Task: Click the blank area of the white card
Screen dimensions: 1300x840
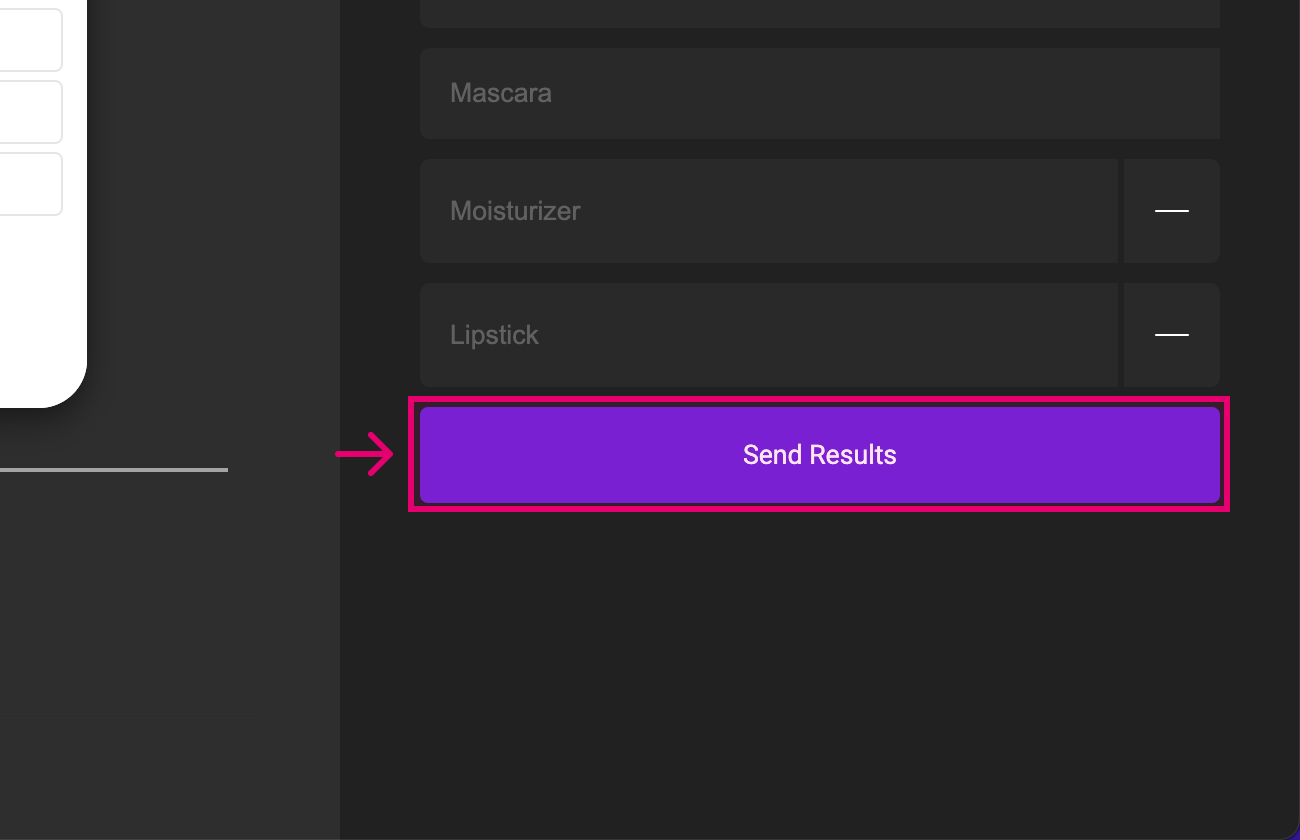Action: click(x=40, y=310)
